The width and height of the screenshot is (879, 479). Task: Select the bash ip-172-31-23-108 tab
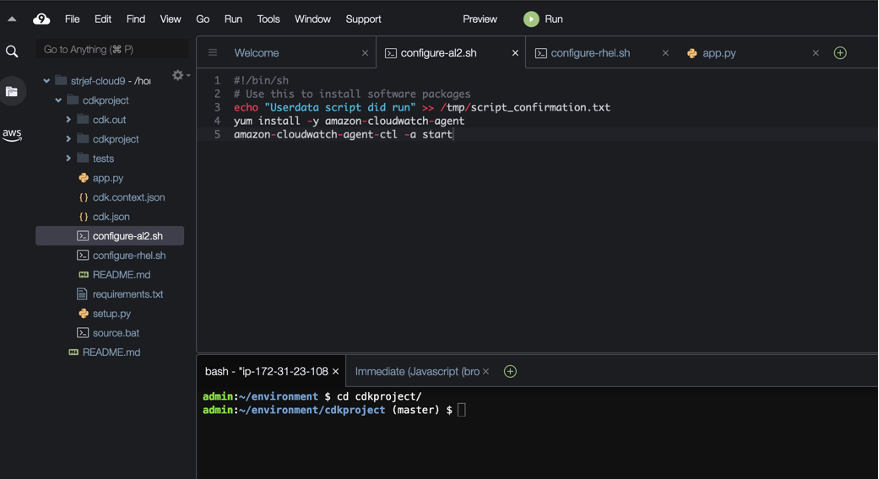pyautogui.click(x=266, y=371)
